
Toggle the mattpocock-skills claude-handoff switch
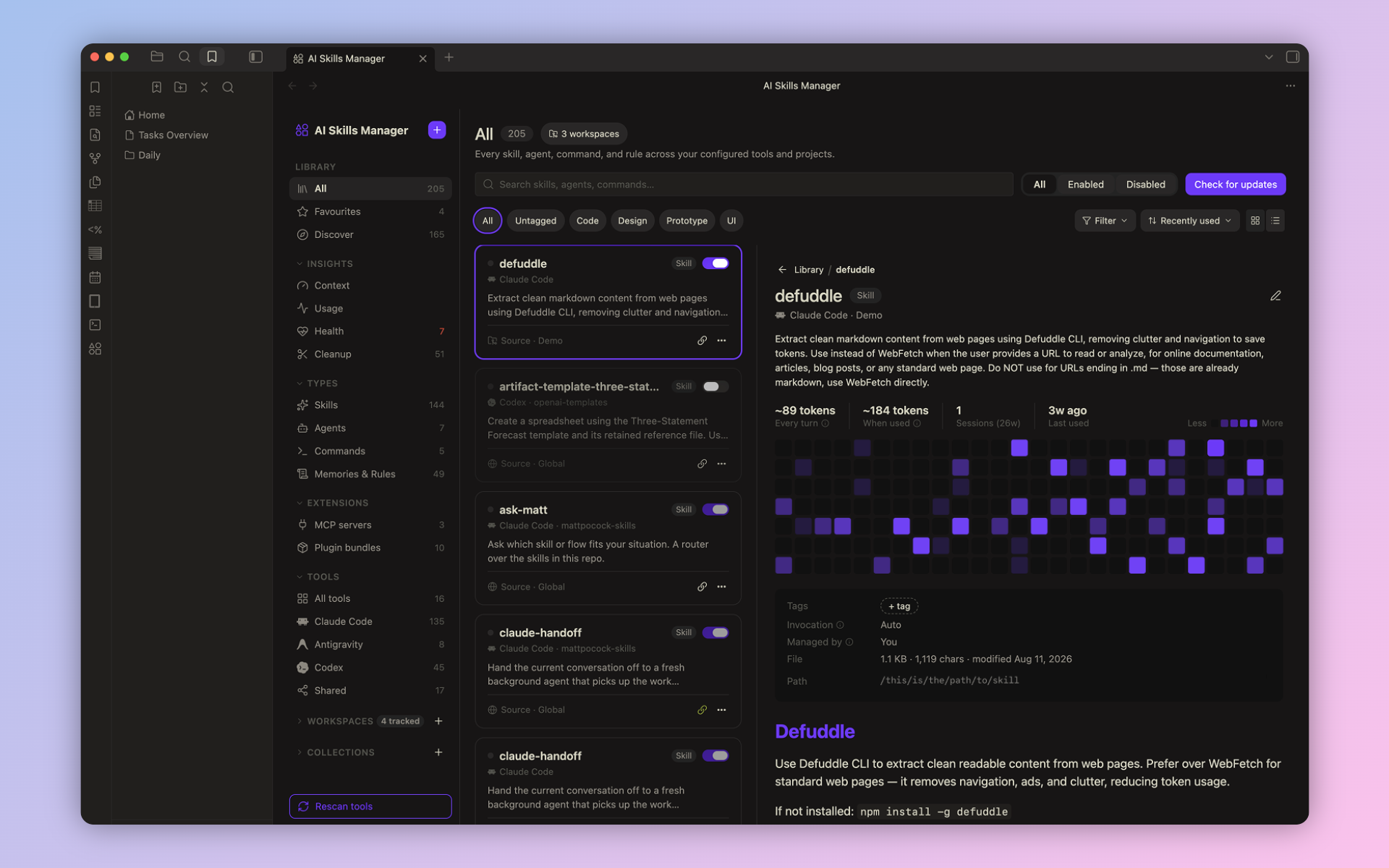715,632
